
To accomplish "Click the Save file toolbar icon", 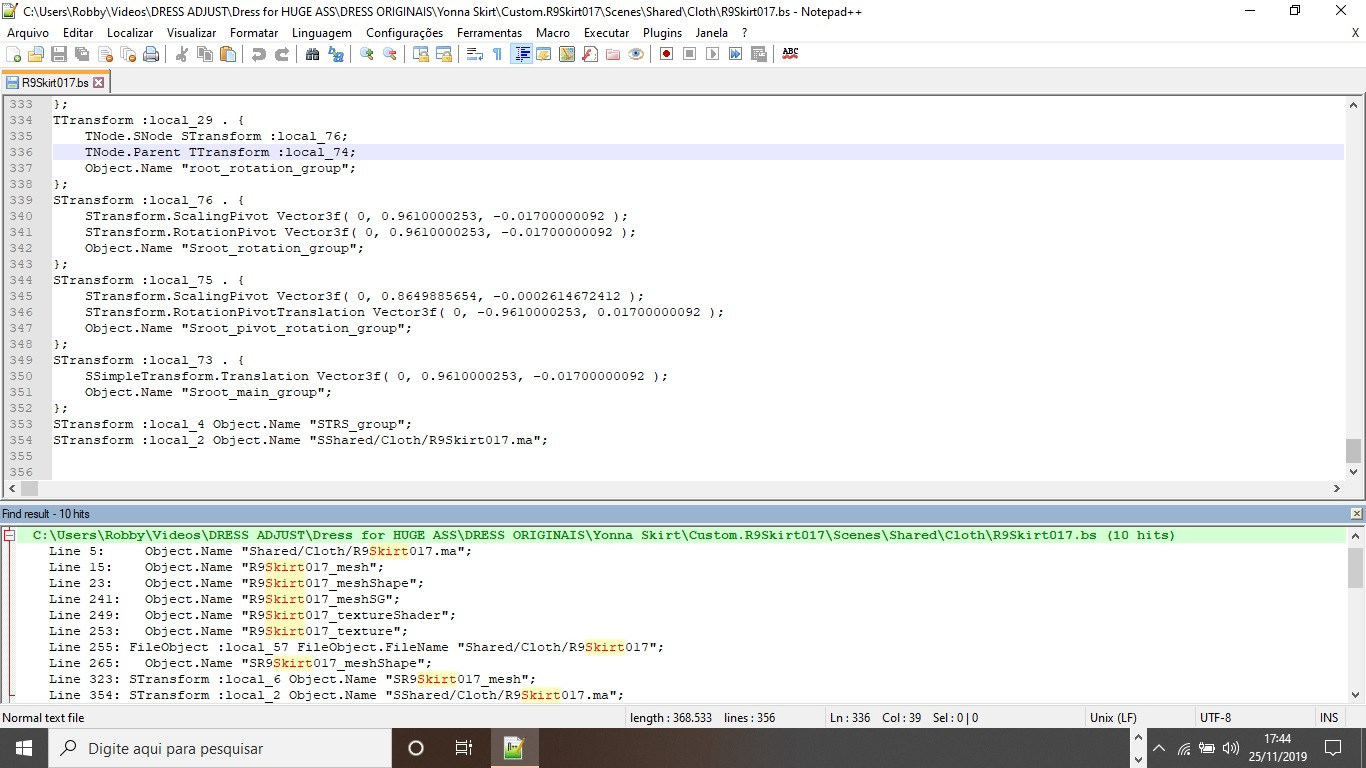I will pos(59,54).
